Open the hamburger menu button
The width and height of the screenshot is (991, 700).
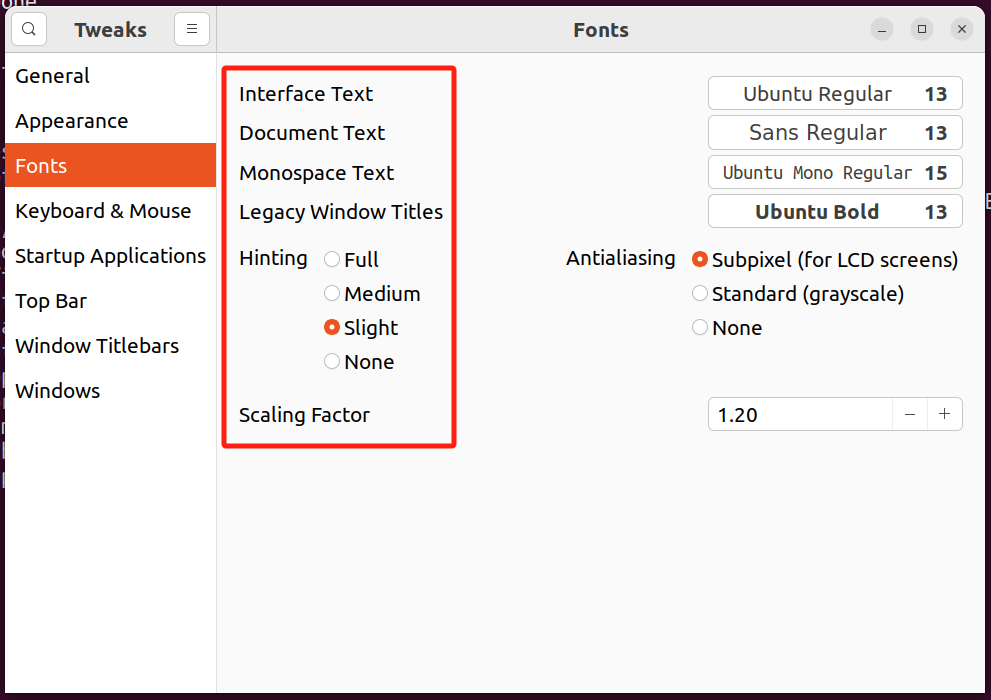coord(192,29)
